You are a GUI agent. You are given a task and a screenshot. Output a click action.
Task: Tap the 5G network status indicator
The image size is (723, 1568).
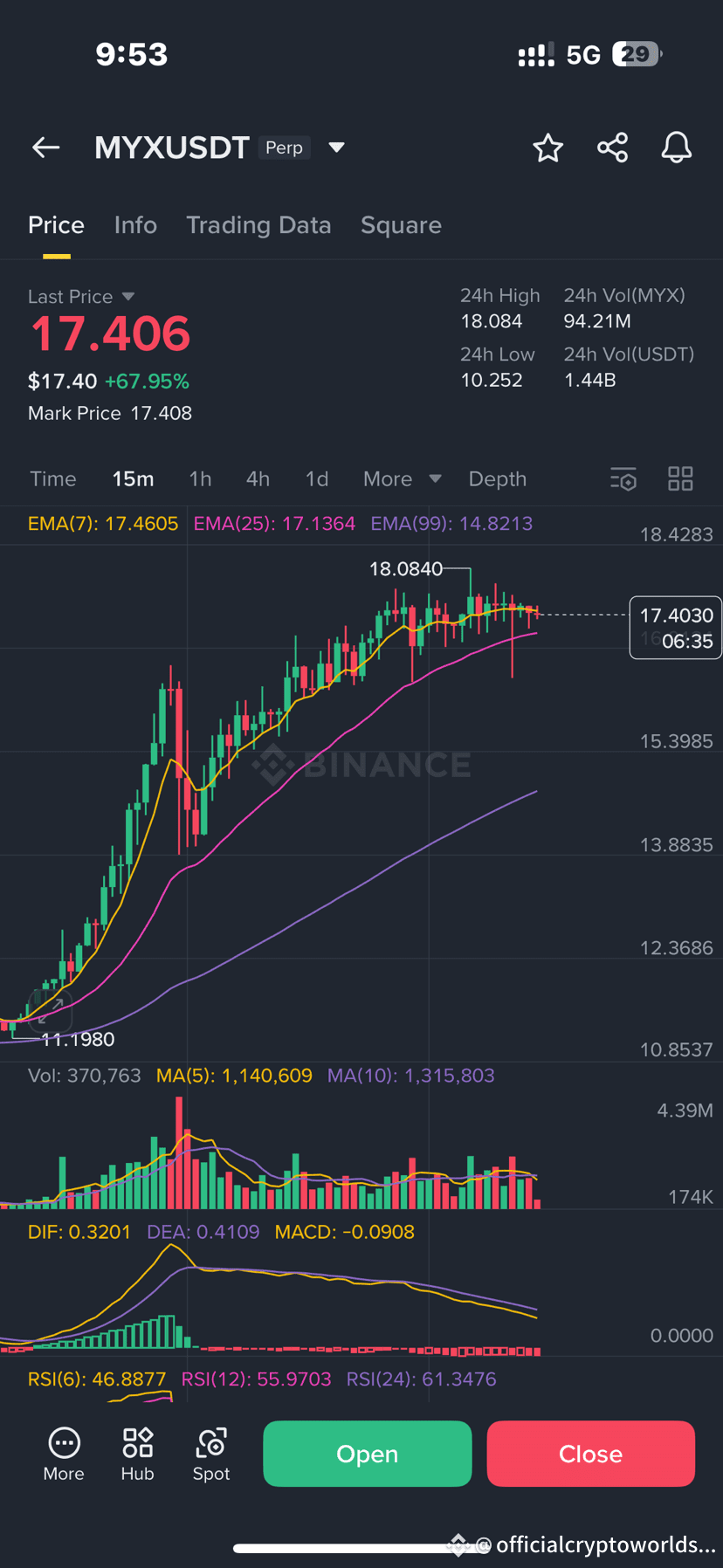tap(583, 56)
